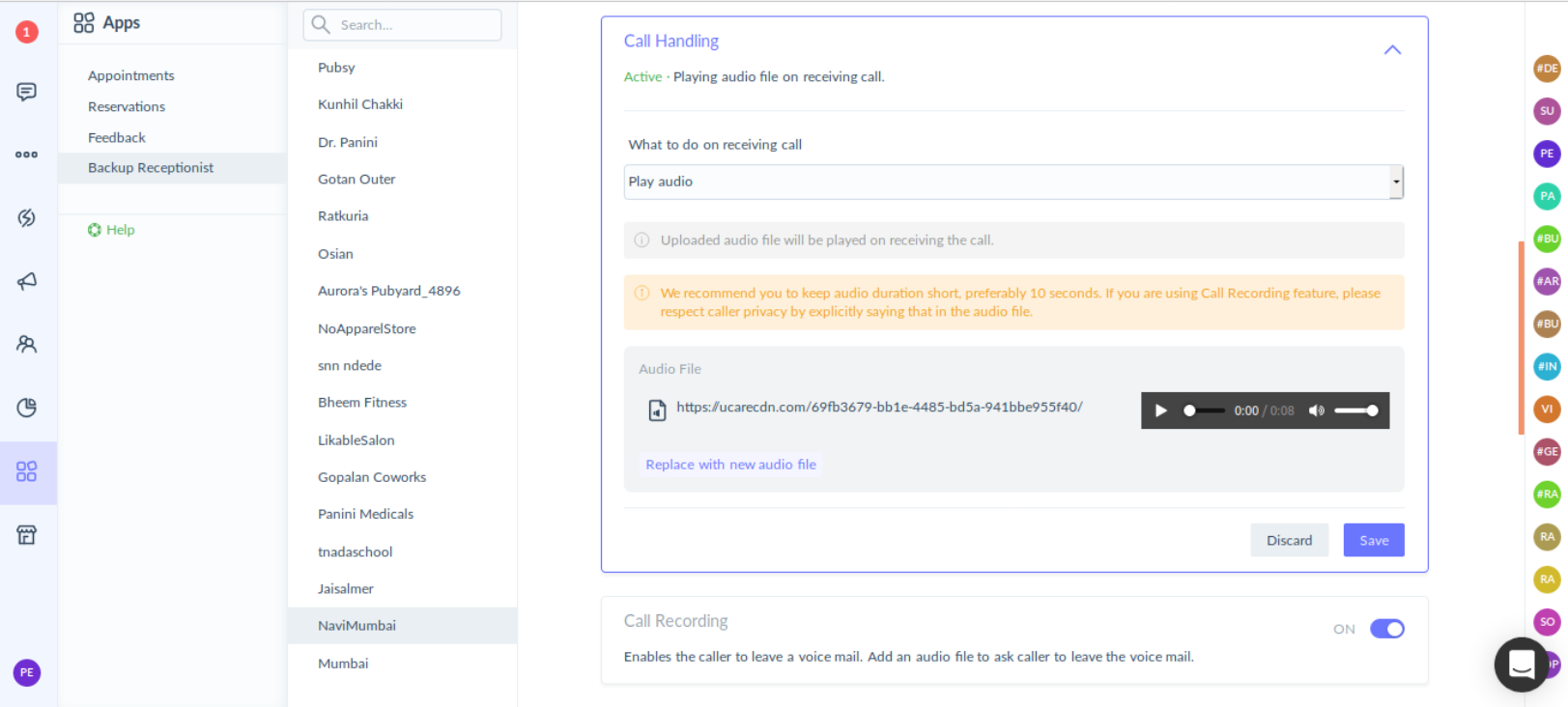Image resolution: width=1568 pixels, height=707 pixels.
Task: Click the Call Recording section title
Action: (675, 621)
